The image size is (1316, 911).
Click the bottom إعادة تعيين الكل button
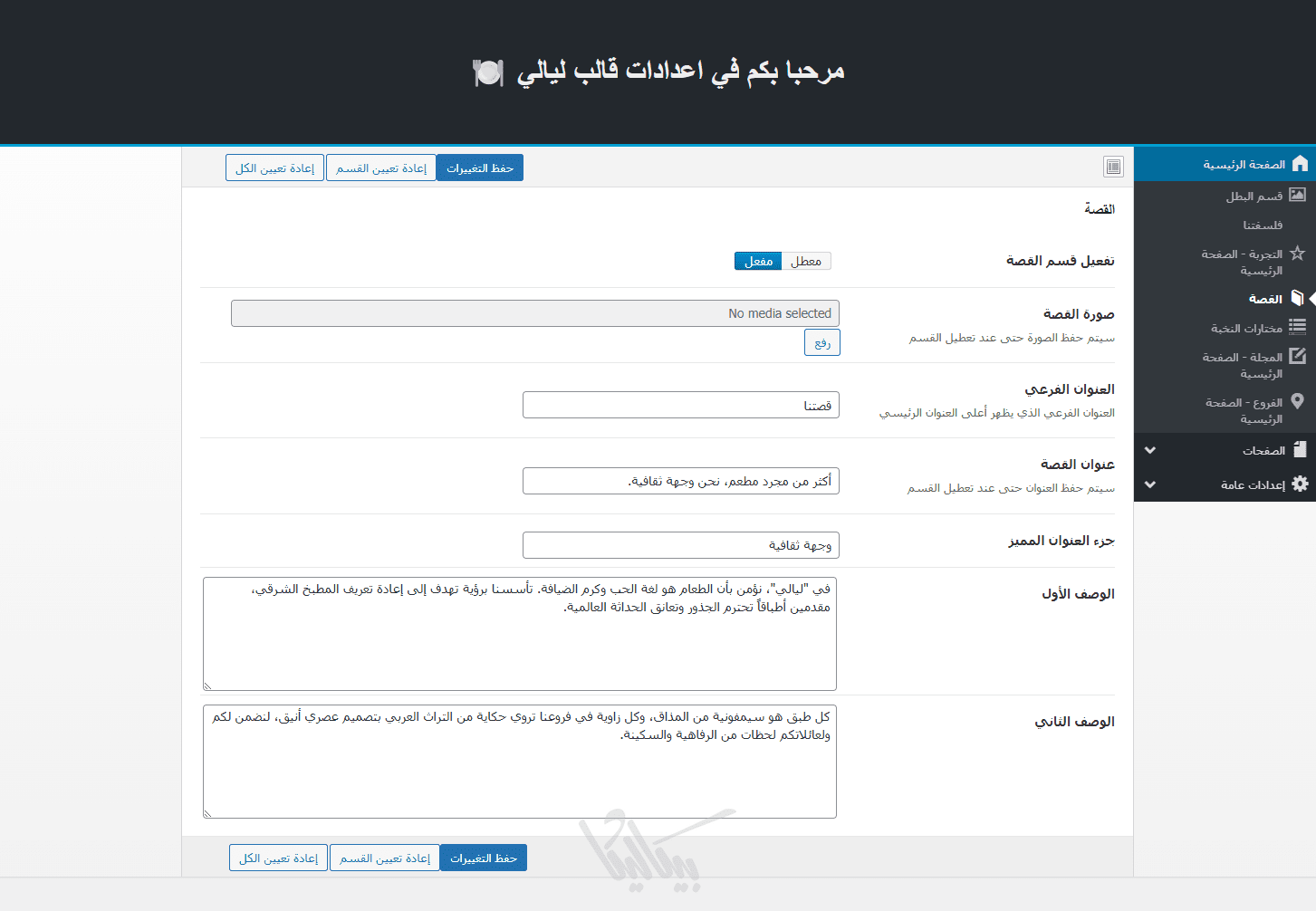(x=278, y=858)
